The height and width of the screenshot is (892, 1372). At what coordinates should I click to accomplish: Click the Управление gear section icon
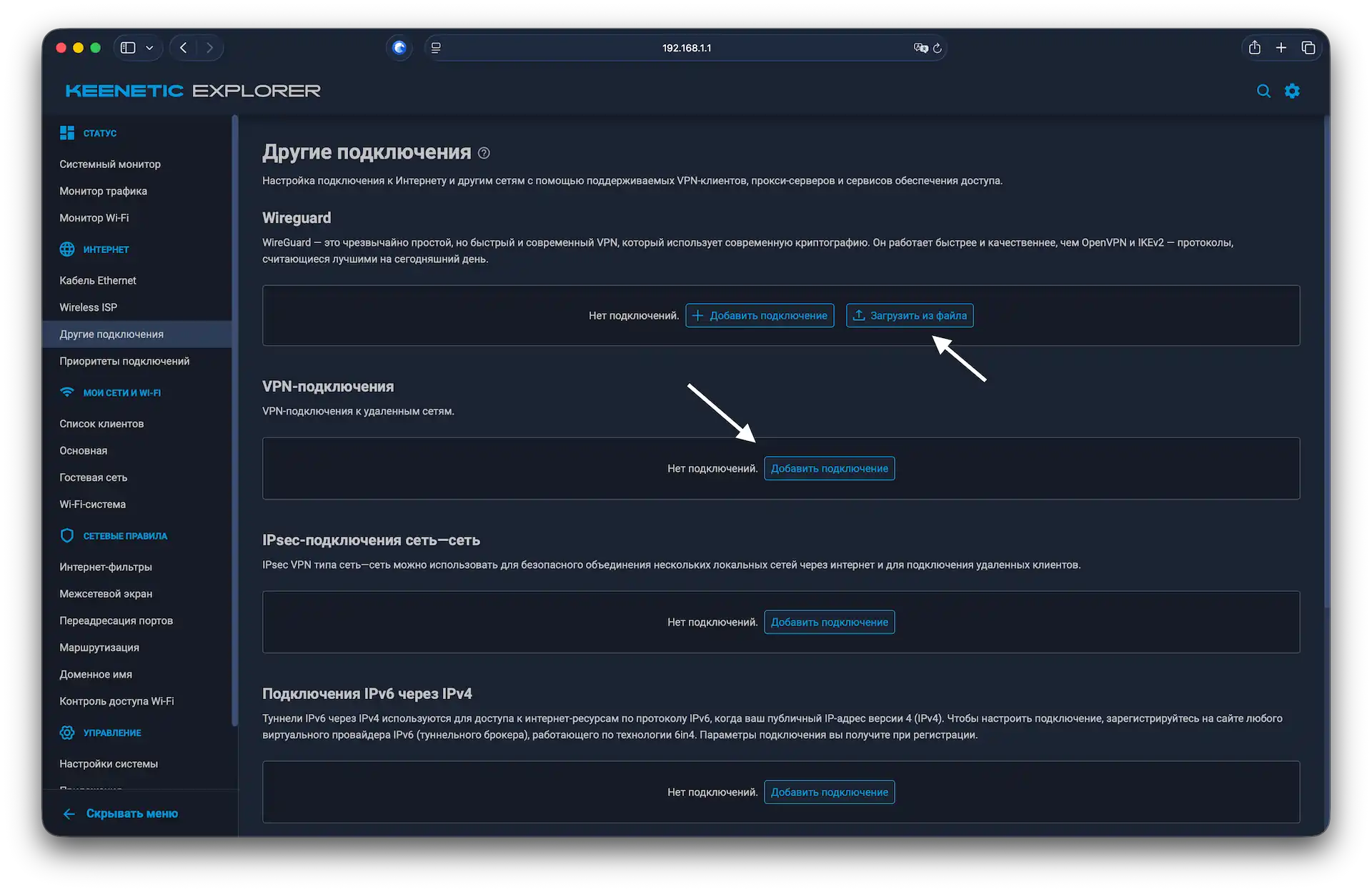click(x=67, y=733)
